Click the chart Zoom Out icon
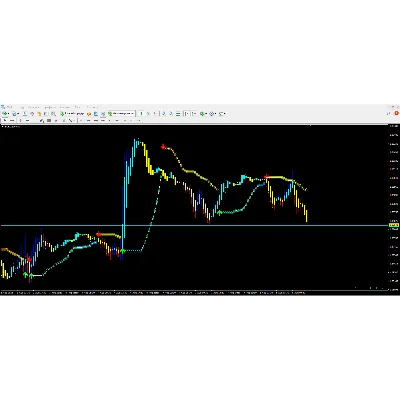Screen dimensions: 400x400 [171, 114]
